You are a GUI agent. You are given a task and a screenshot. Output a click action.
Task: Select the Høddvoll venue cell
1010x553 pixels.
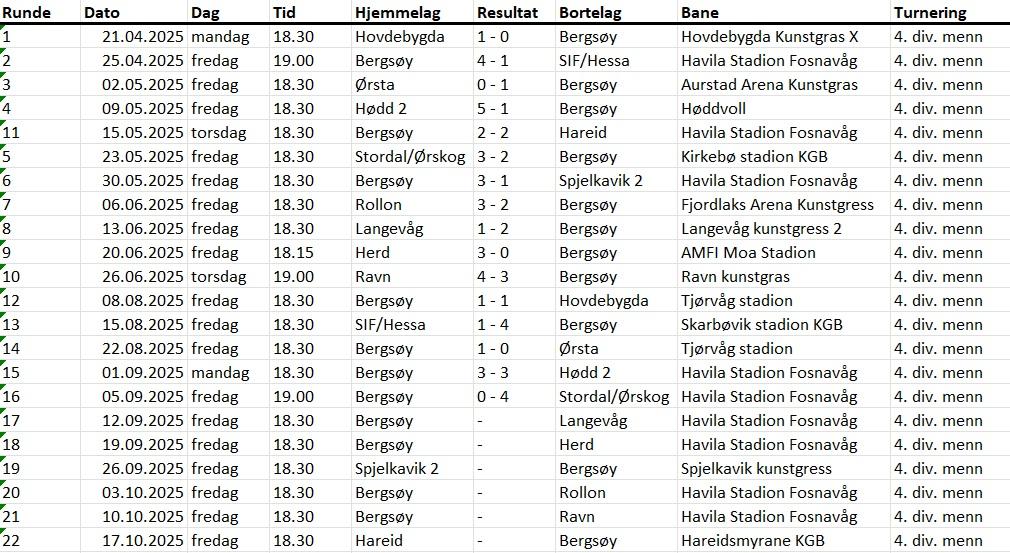pos(713,109)
